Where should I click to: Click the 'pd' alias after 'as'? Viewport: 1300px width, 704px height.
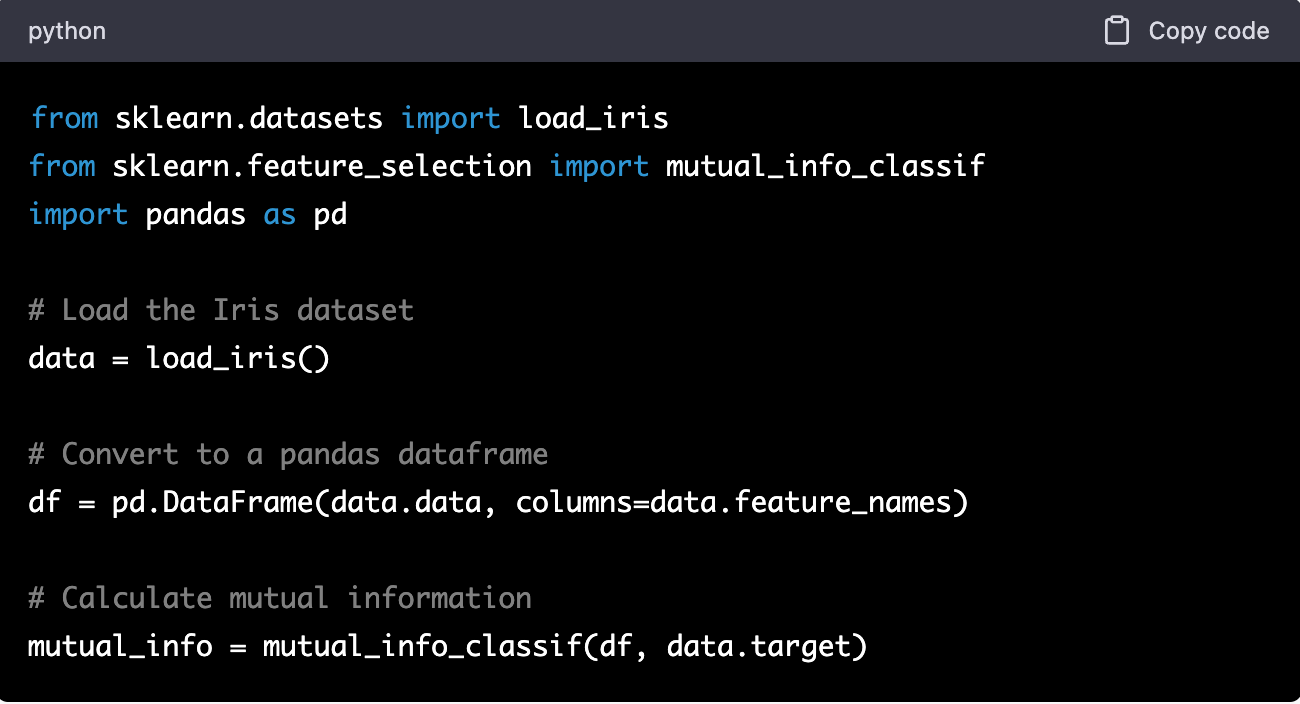point(330,214)
